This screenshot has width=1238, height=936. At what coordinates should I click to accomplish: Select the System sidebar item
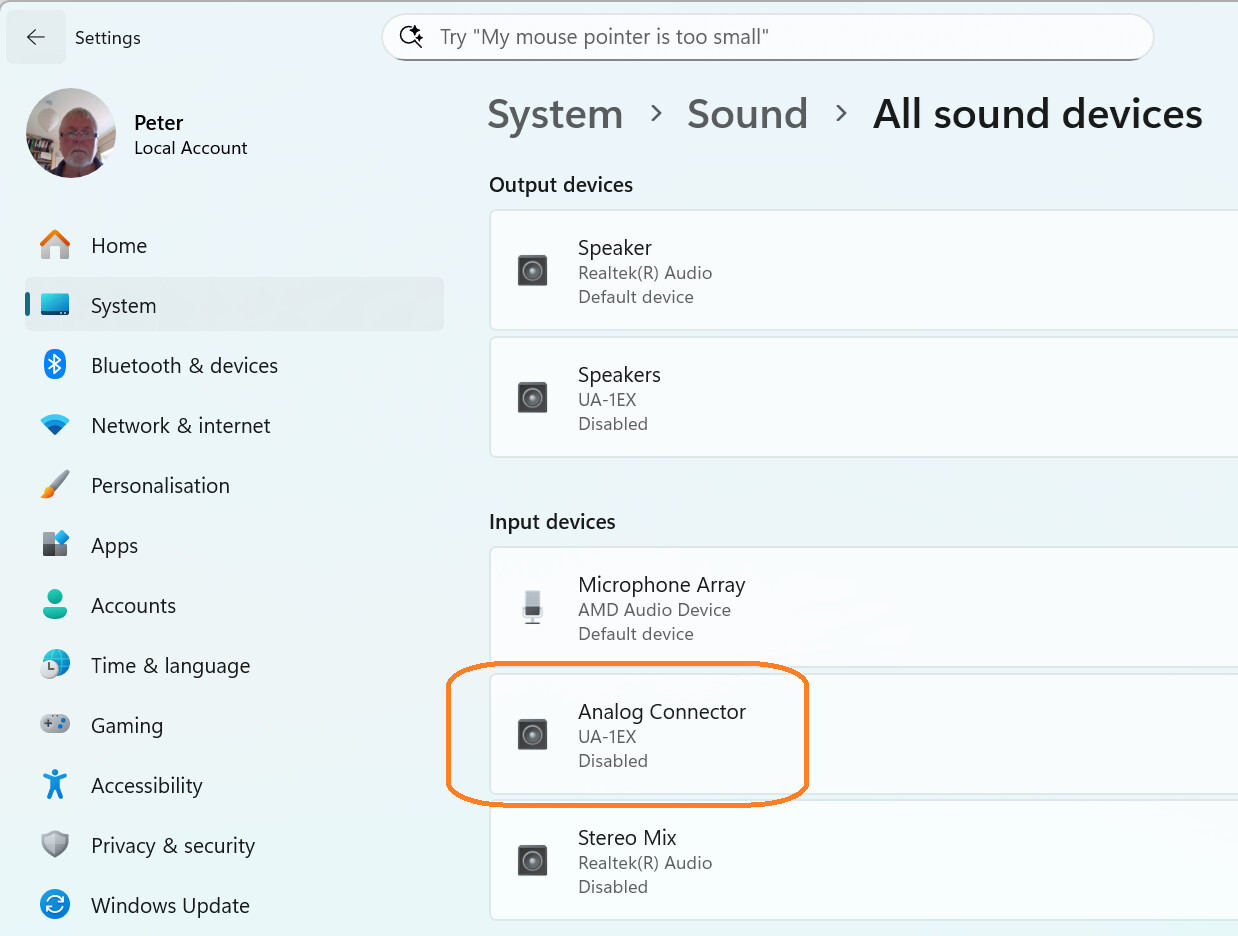click(x=123, y=306)
